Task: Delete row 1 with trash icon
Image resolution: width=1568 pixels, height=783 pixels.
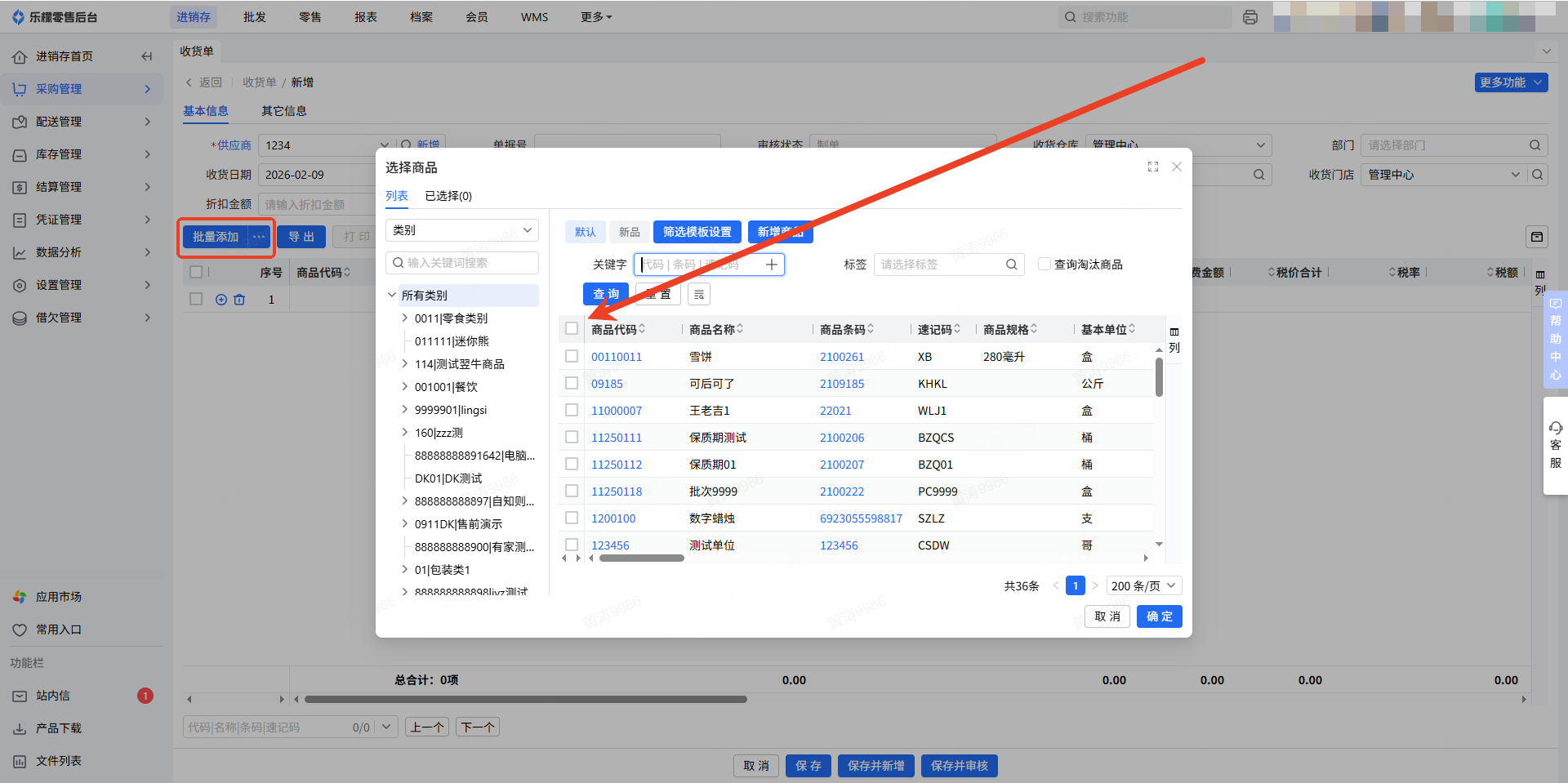Action: pos(239,300)
